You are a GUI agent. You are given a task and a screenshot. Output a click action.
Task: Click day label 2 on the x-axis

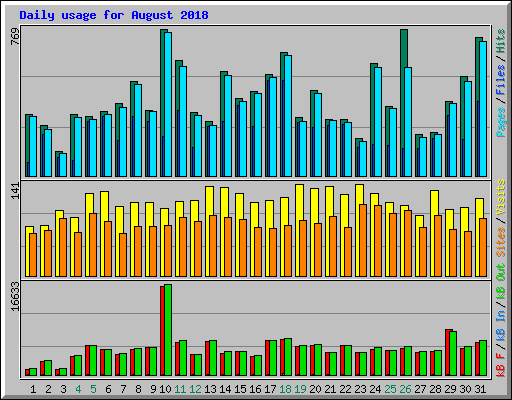click(48, 389)
